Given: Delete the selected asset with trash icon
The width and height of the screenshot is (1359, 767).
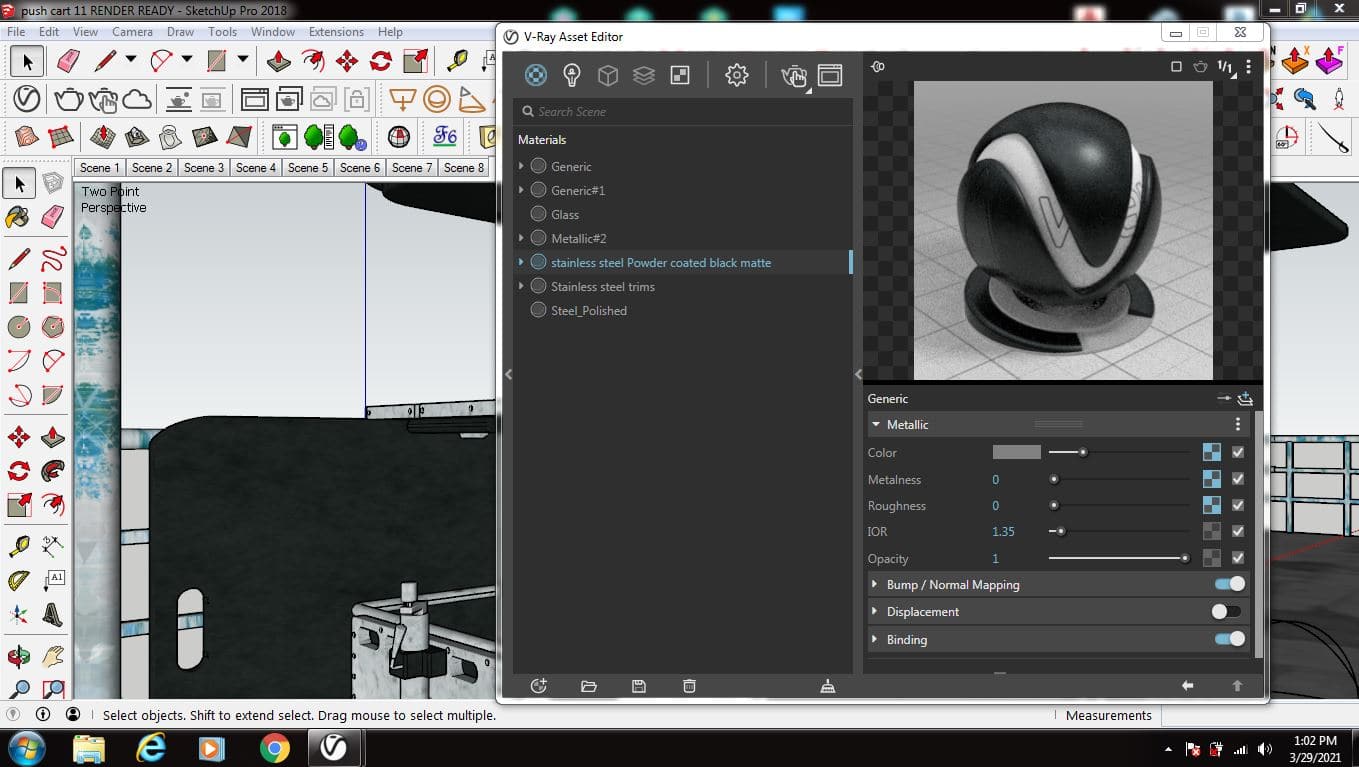Looking at the screenshot, I should tap(689, 686).
